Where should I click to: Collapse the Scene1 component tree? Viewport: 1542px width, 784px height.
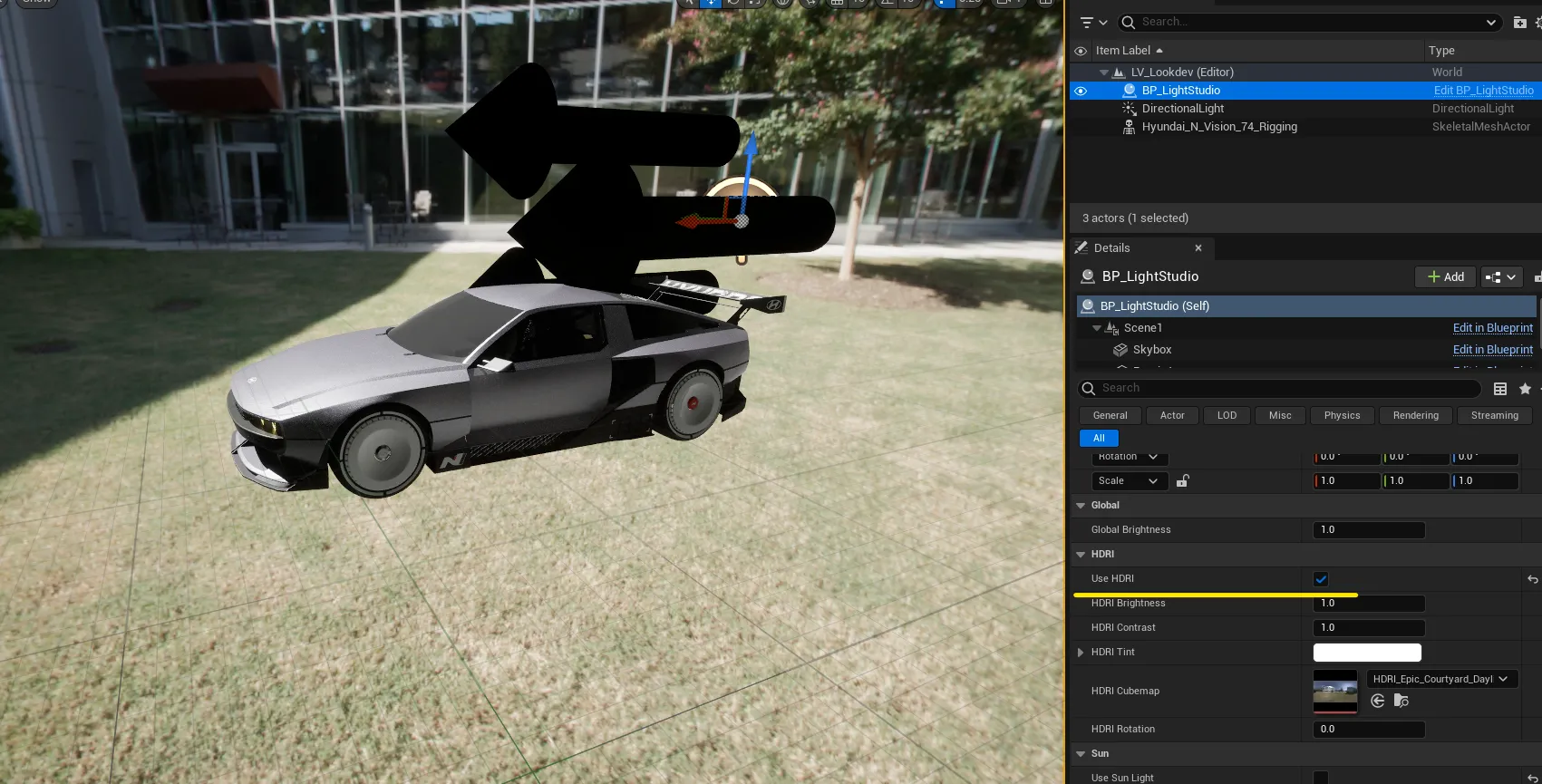1097,328
